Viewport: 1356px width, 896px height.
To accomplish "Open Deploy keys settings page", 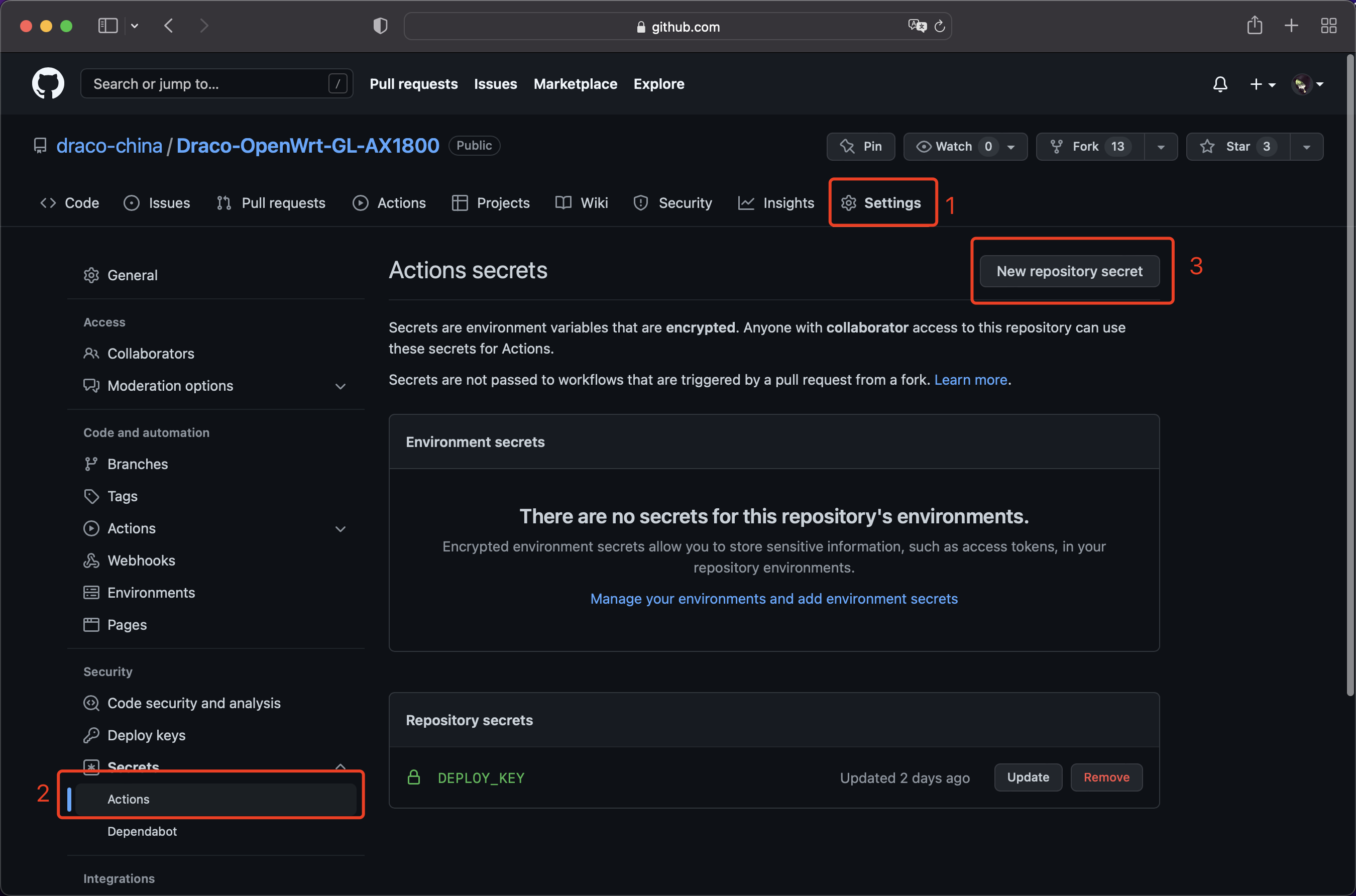I will click(146, 735).
